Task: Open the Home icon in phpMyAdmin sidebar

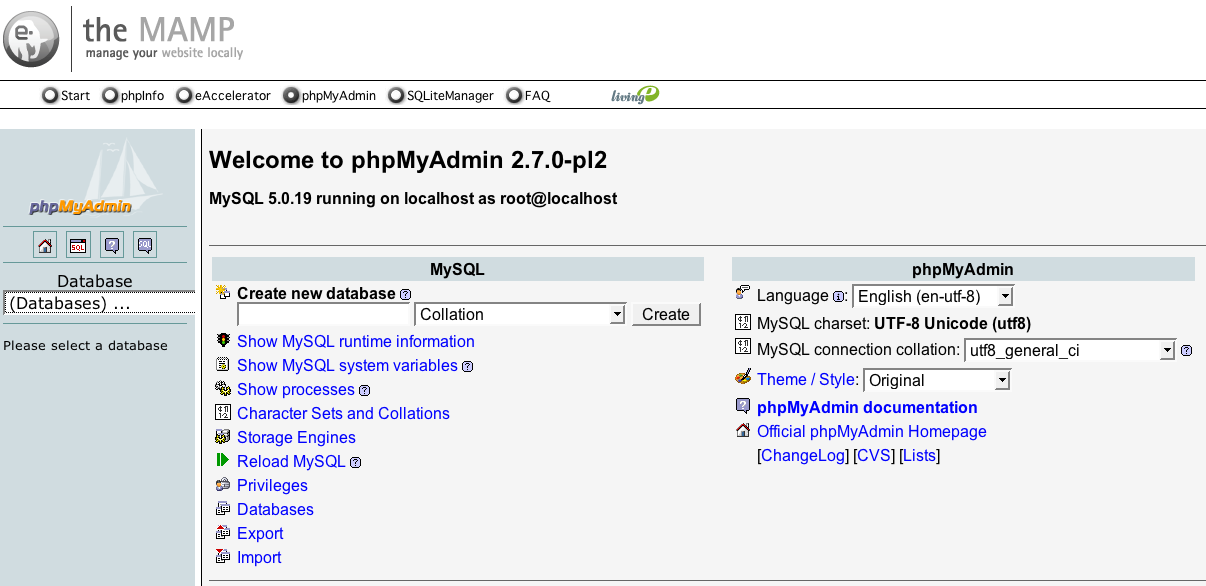Action: pos(45,245)
